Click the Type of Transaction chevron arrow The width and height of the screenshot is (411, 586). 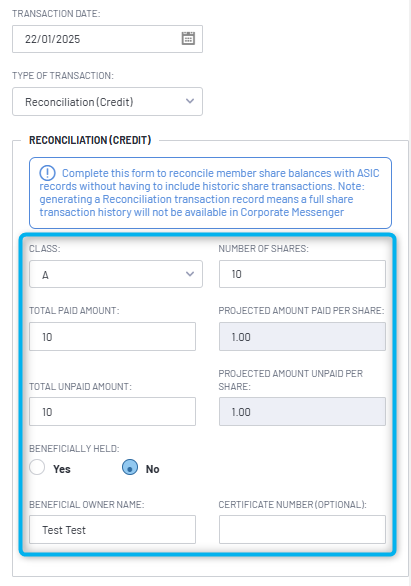pos(190,101)
